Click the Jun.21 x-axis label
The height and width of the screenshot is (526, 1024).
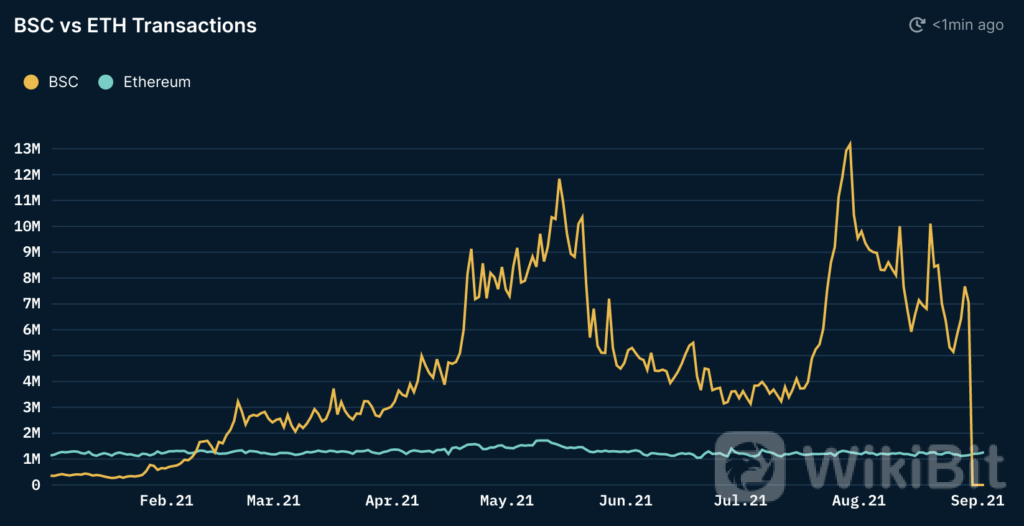click(x=625, y=501)
